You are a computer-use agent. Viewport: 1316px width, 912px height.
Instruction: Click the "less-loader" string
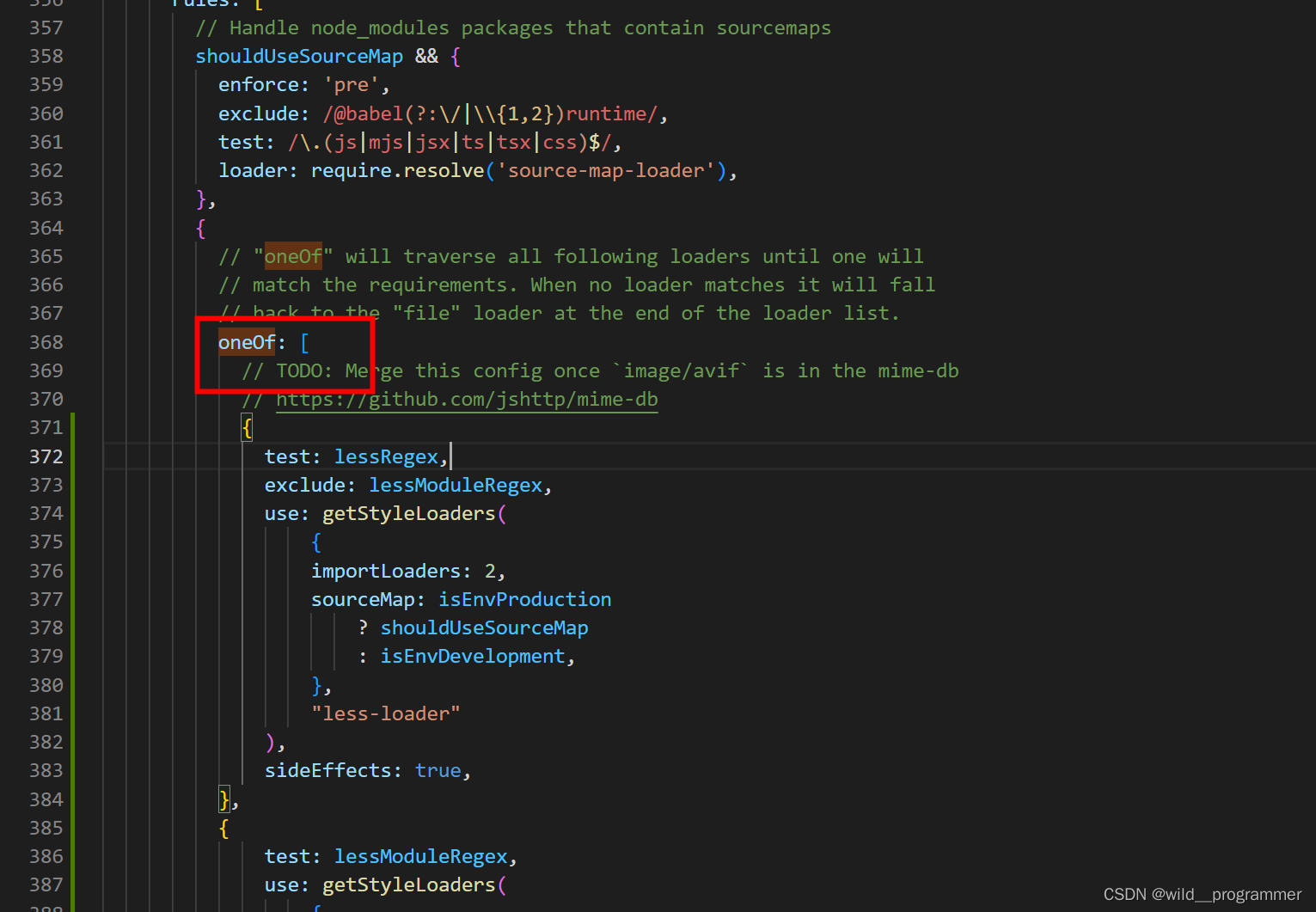pos(386,713)
